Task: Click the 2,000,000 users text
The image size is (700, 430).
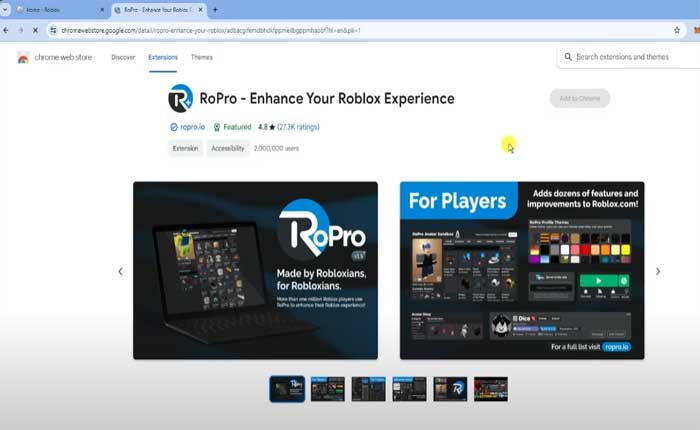Action: 276,148
